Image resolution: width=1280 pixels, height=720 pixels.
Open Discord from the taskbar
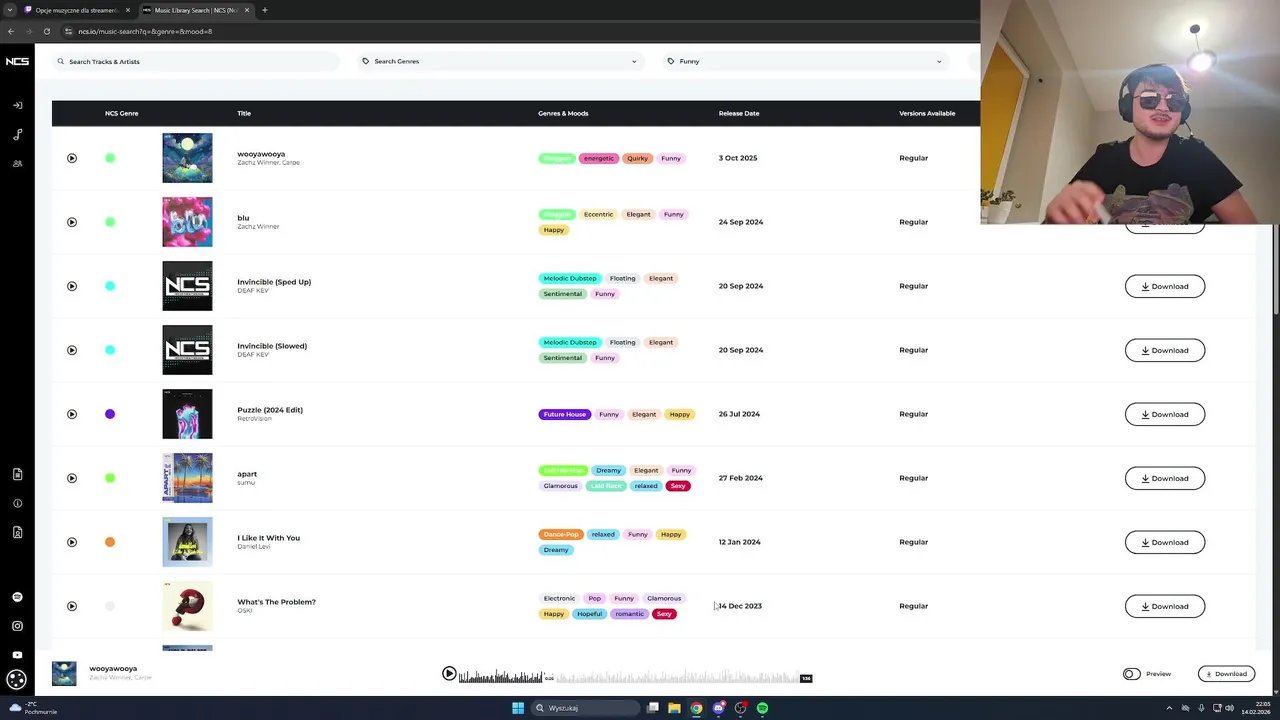click(x=718, y=708)
